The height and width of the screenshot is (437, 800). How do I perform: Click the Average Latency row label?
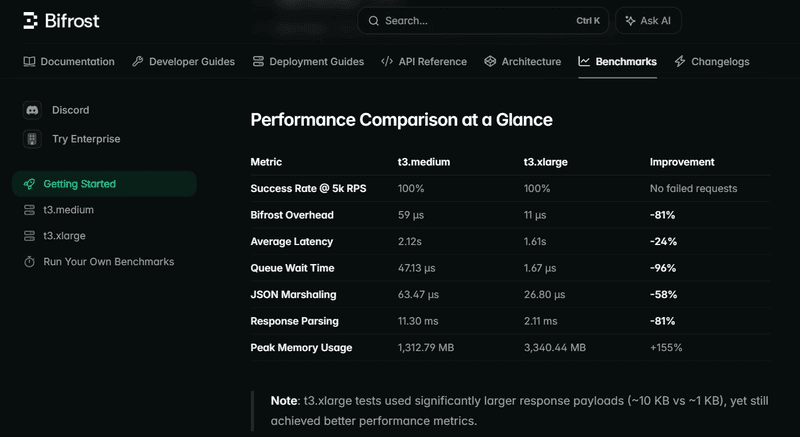[291, 242]
